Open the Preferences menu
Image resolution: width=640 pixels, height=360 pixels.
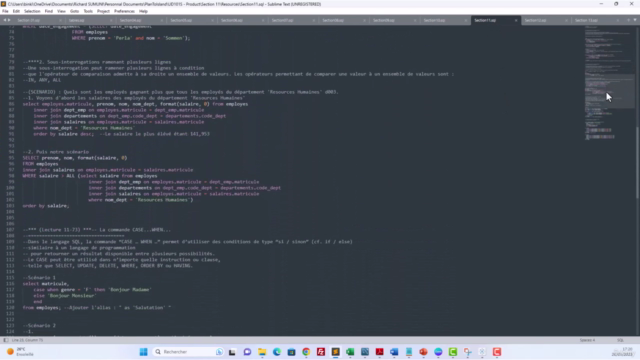(124, 11)
